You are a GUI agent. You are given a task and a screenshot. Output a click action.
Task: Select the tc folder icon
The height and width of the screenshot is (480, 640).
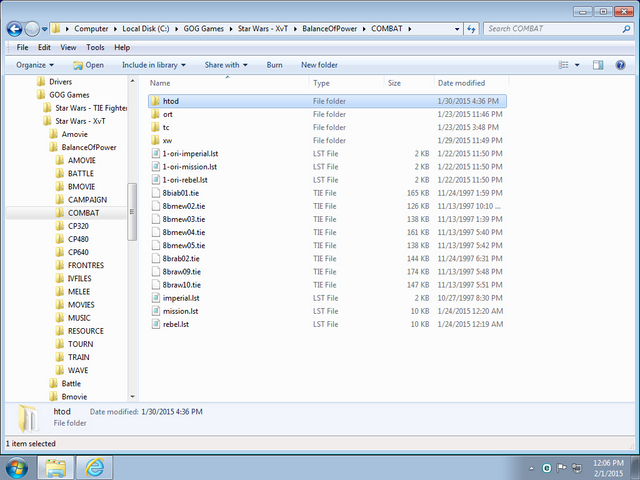(155, 127)
